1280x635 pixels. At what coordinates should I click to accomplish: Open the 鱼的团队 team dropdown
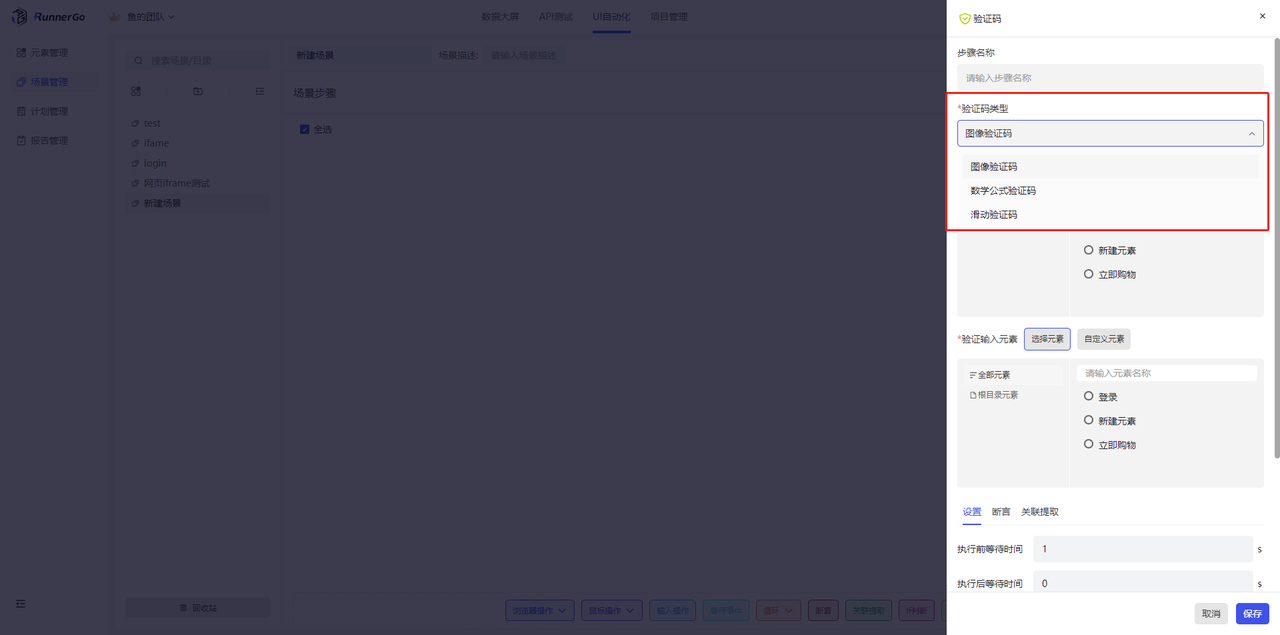pyautogui.click(x=151, y=17)
